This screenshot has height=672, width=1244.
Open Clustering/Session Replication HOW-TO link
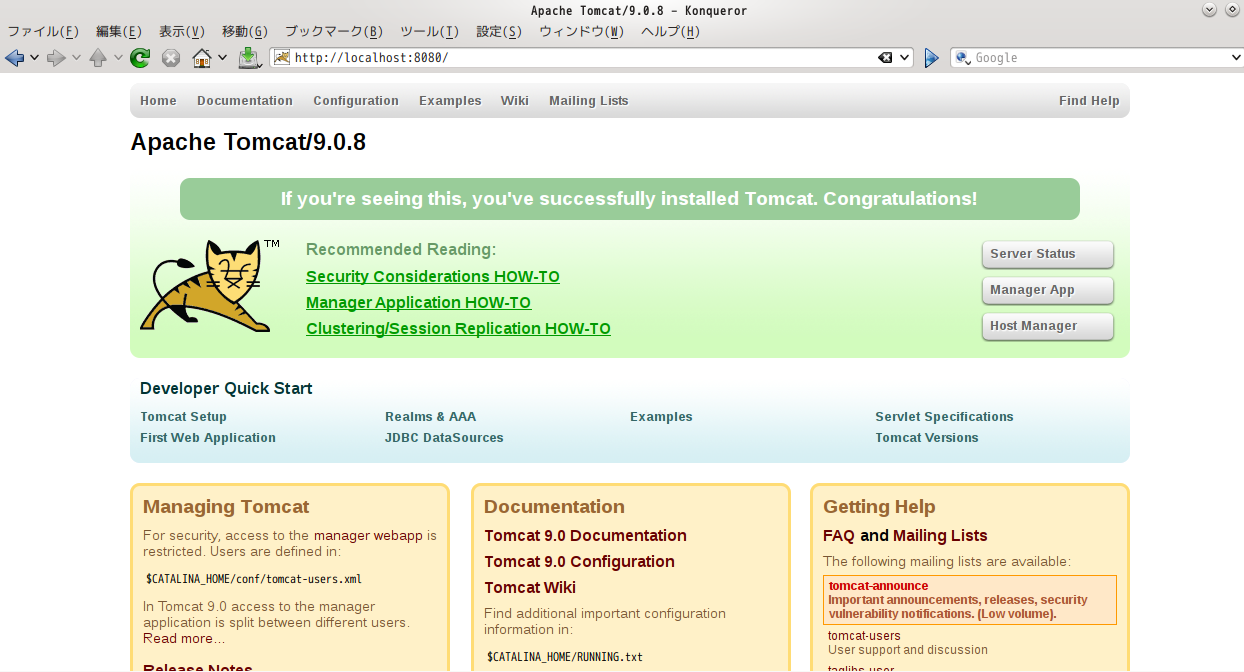pos(458,329)
